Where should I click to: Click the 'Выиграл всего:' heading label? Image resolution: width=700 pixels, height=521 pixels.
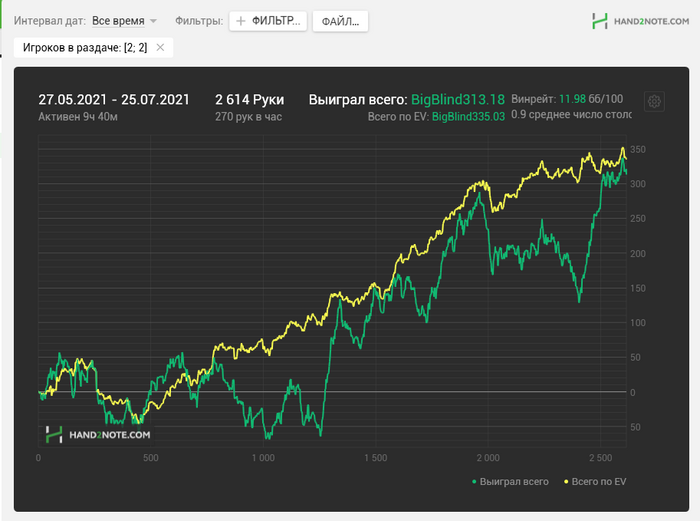(358, 99)
